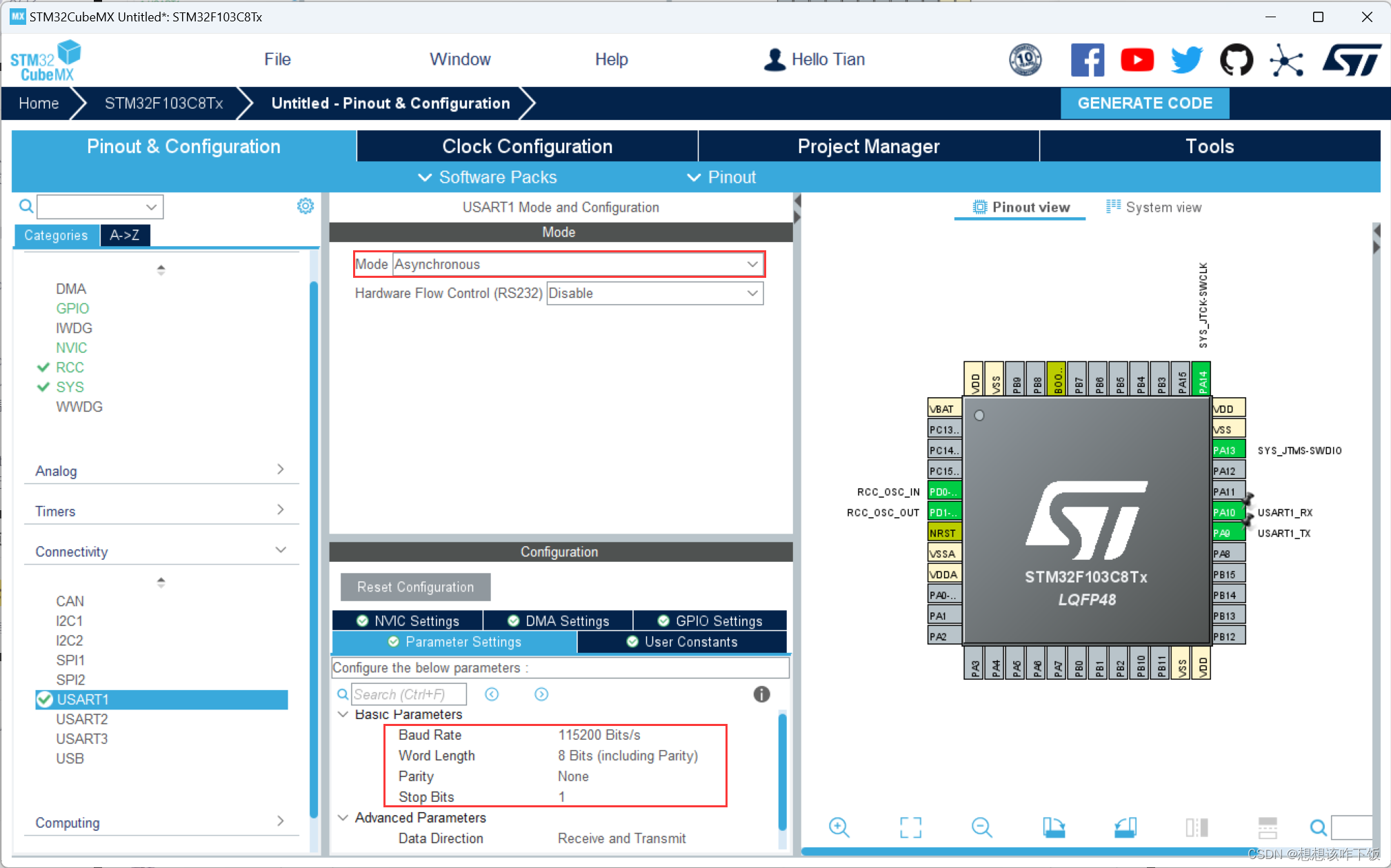This screenshot has width=1391, height=868.
Task: Open the settings gear in categories panel
Action: [305, 206]
